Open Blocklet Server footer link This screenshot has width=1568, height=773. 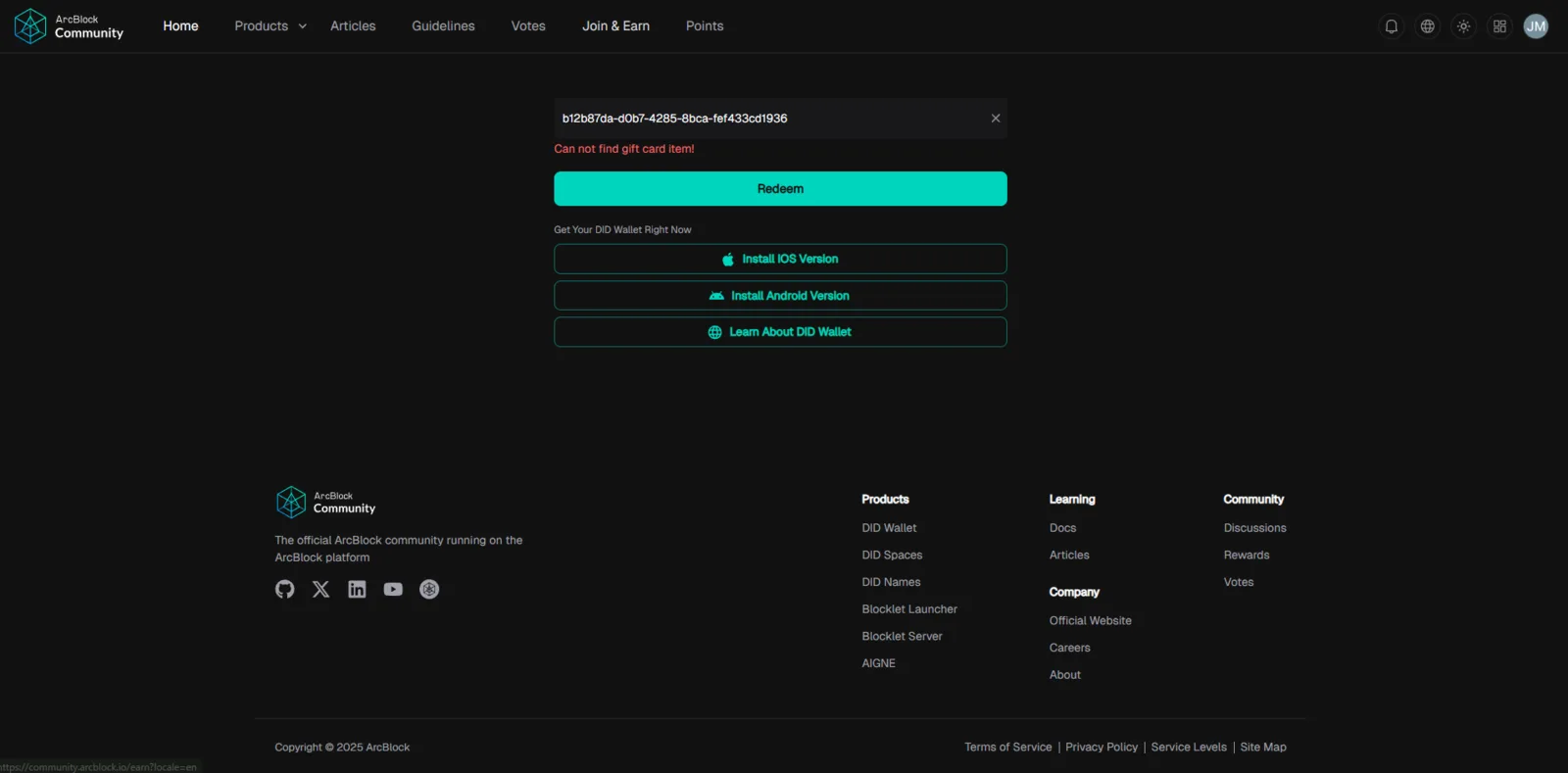pyautogui.click(x=902, y=637)
